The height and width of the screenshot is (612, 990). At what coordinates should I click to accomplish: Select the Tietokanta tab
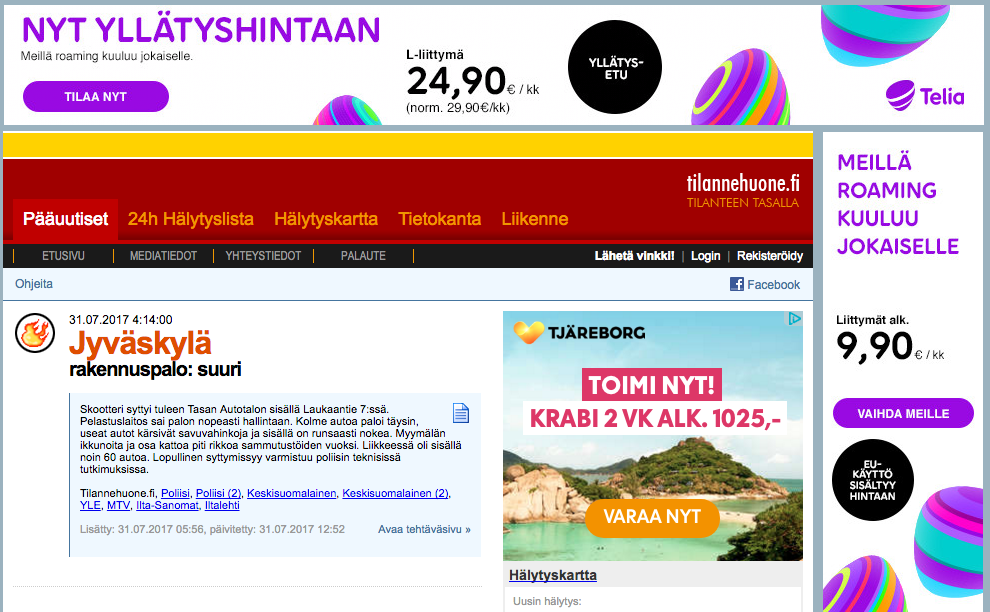click(x=439, y=219)
